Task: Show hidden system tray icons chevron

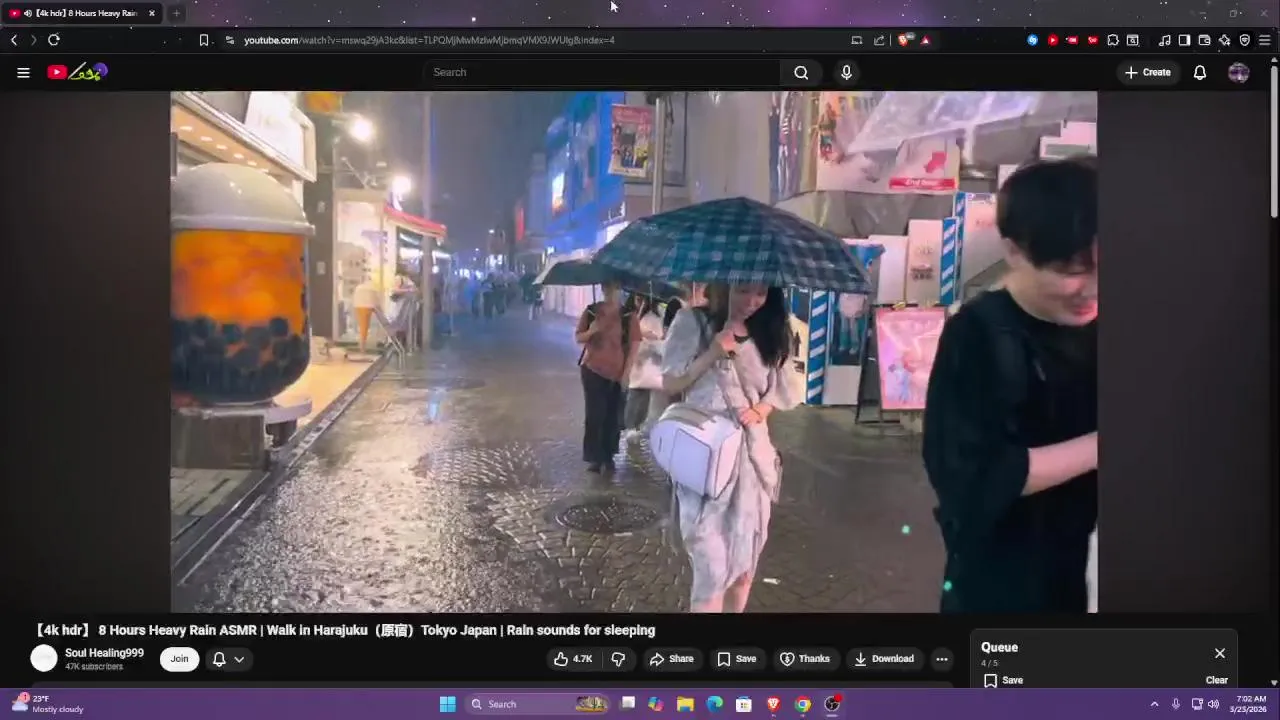Action: coord(1154,704)
